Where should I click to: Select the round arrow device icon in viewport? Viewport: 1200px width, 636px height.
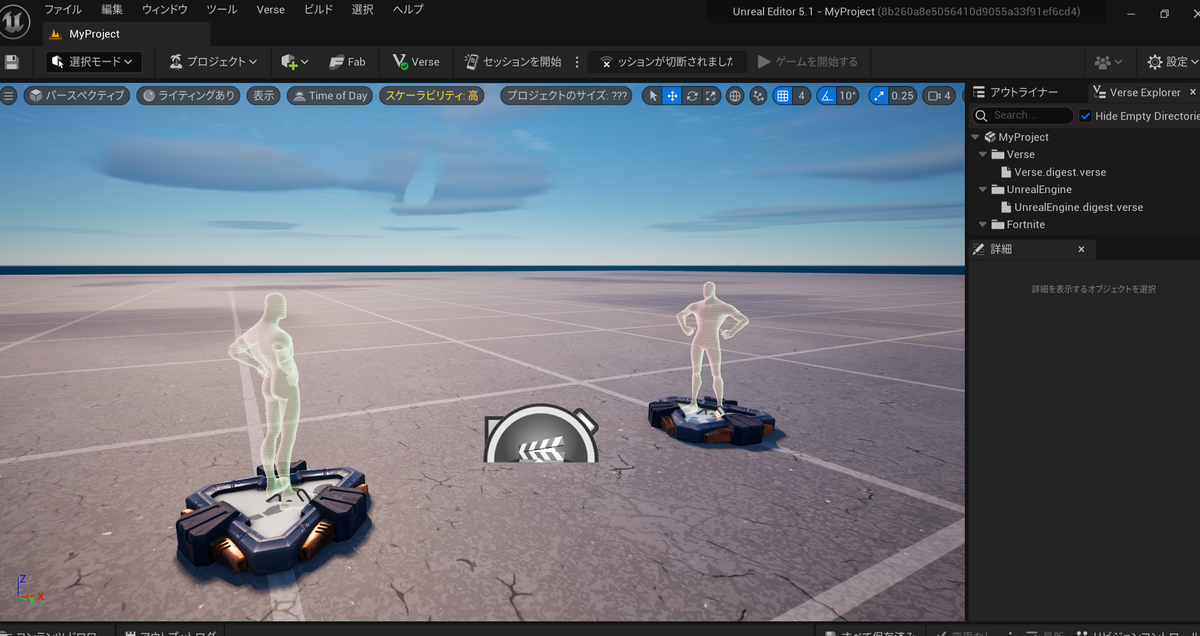point(541,434)
